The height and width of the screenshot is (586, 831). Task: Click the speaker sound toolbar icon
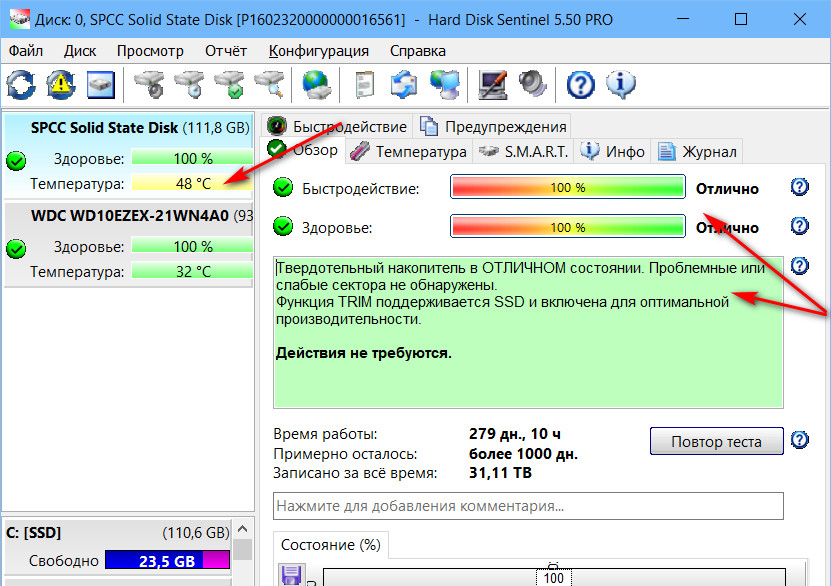tap(531, 84)
